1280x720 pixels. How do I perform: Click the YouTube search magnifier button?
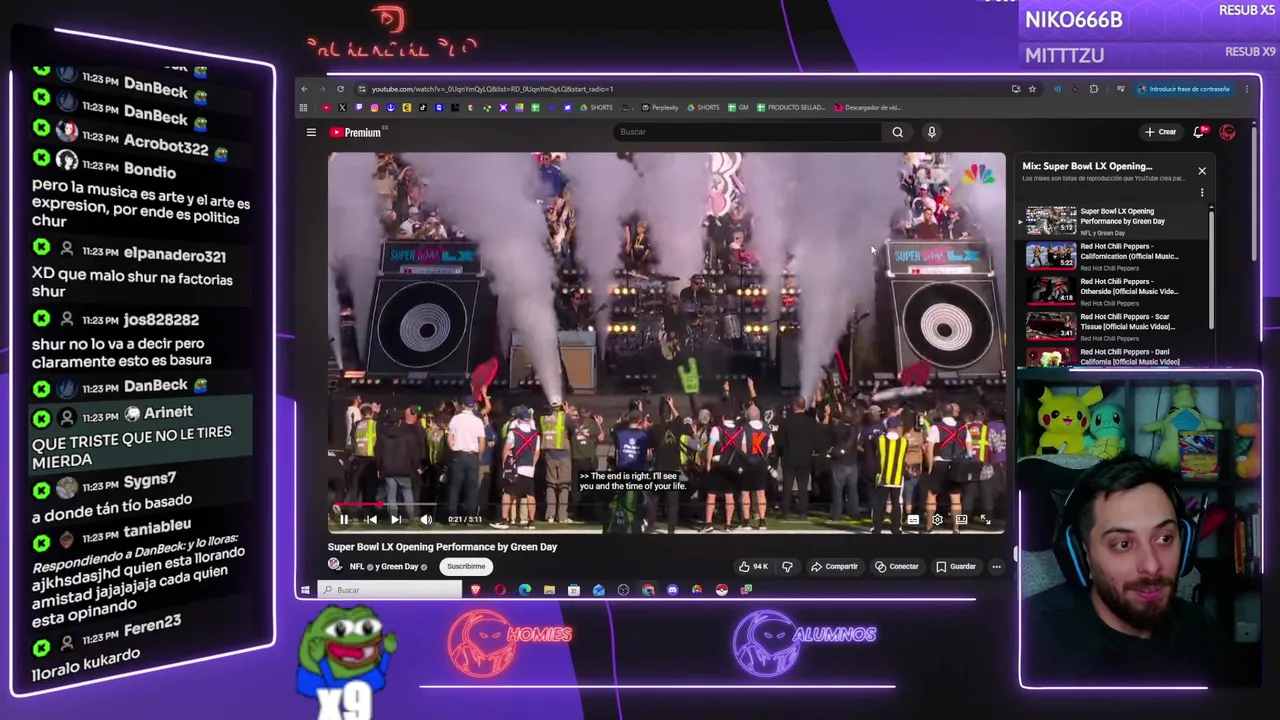(897, 132)
